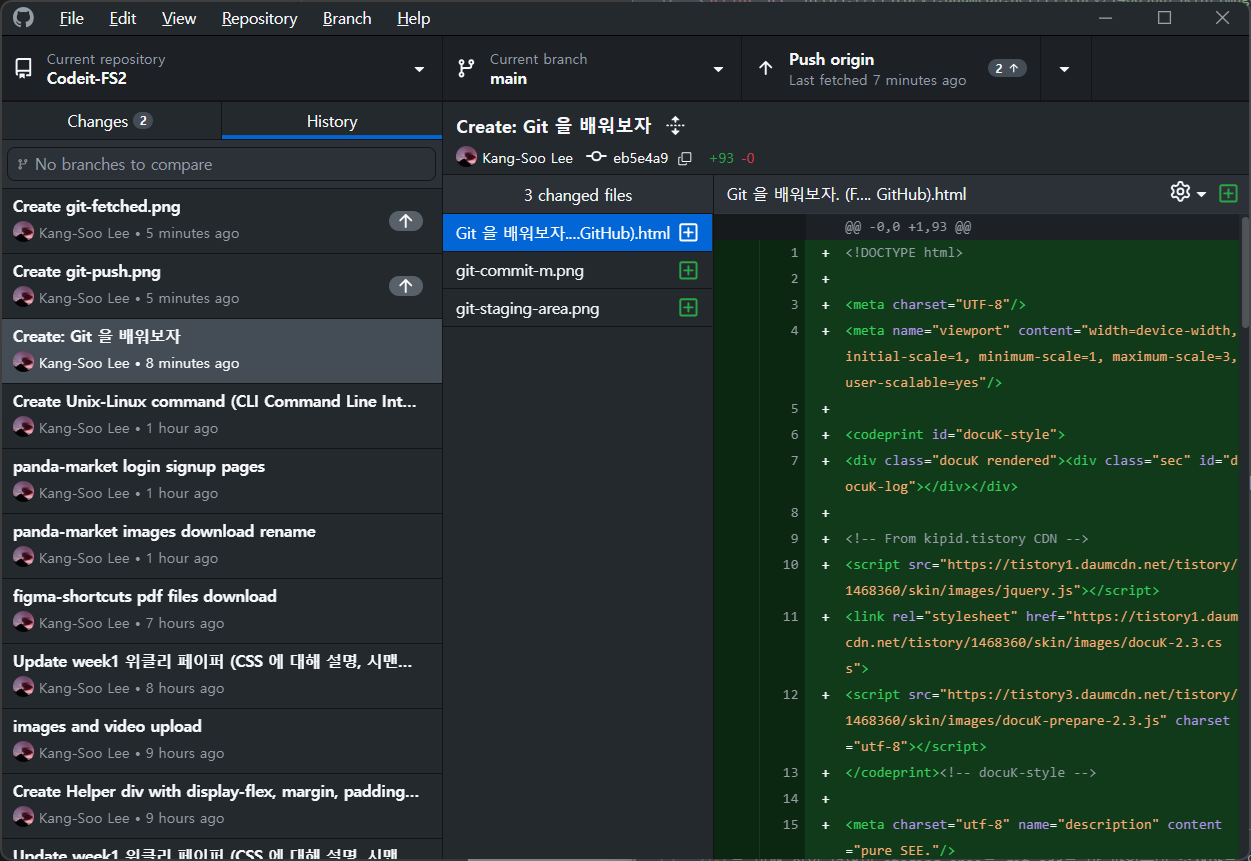Viewport: 1251px width, 861px height.
Task: Click avatar on figma-shortcuts commit row
Action: tap(23, 622)
